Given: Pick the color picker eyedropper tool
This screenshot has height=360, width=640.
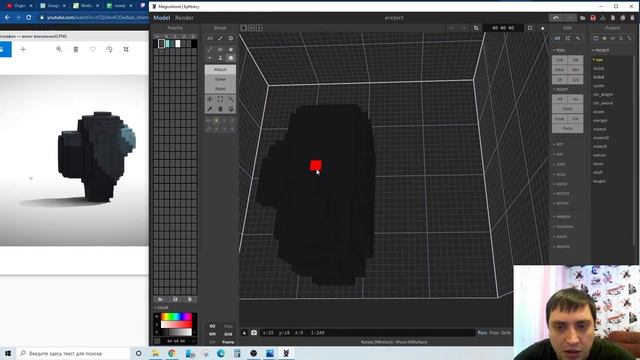Looking at the screenshot, I should tap(210, 109).
